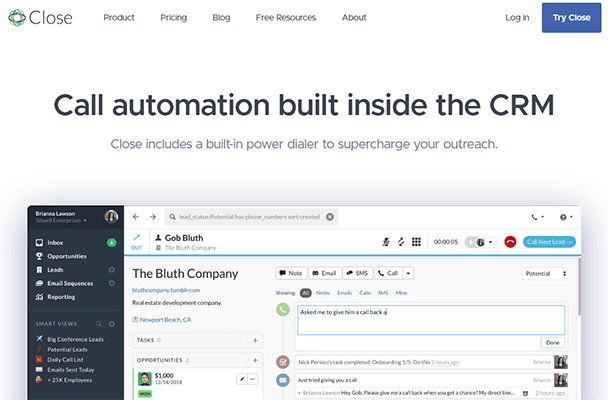608x400 pixels.
Task: Open the phone dropdown in the top bar
Action: [x=537, y=217]
